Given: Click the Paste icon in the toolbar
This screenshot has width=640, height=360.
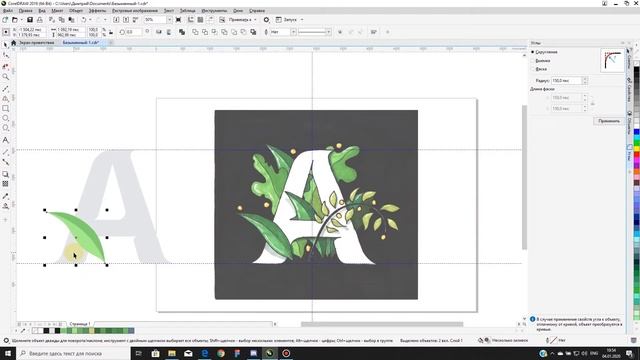Looking at the screenshot, I should tap(71, 20).
